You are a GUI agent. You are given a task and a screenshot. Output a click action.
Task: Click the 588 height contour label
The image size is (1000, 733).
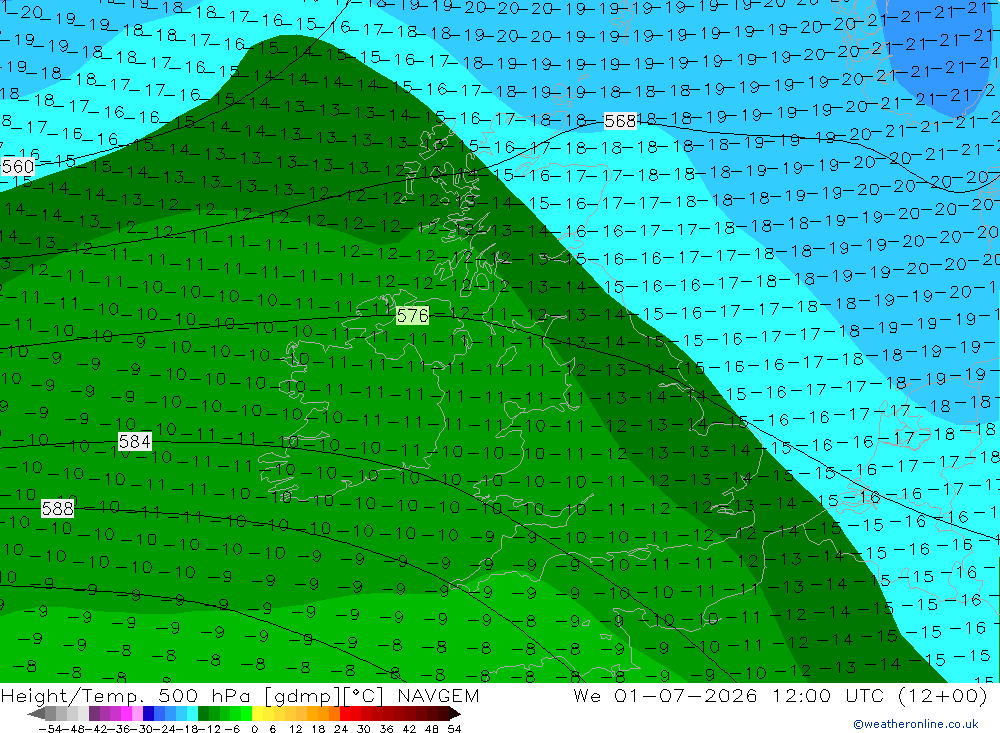[57, 508]
